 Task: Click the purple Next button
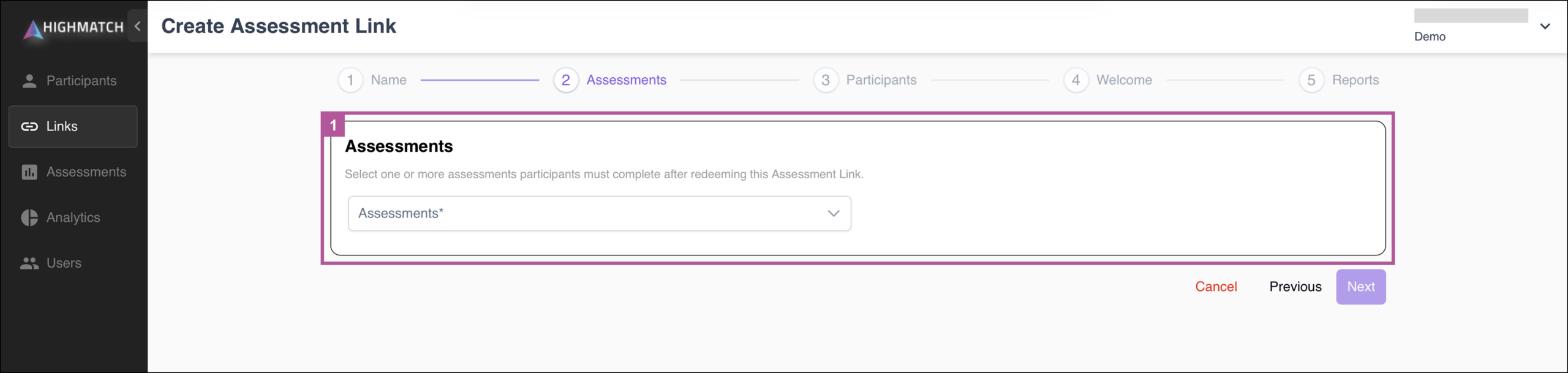pyautogui.click(x=1360, y=287)
